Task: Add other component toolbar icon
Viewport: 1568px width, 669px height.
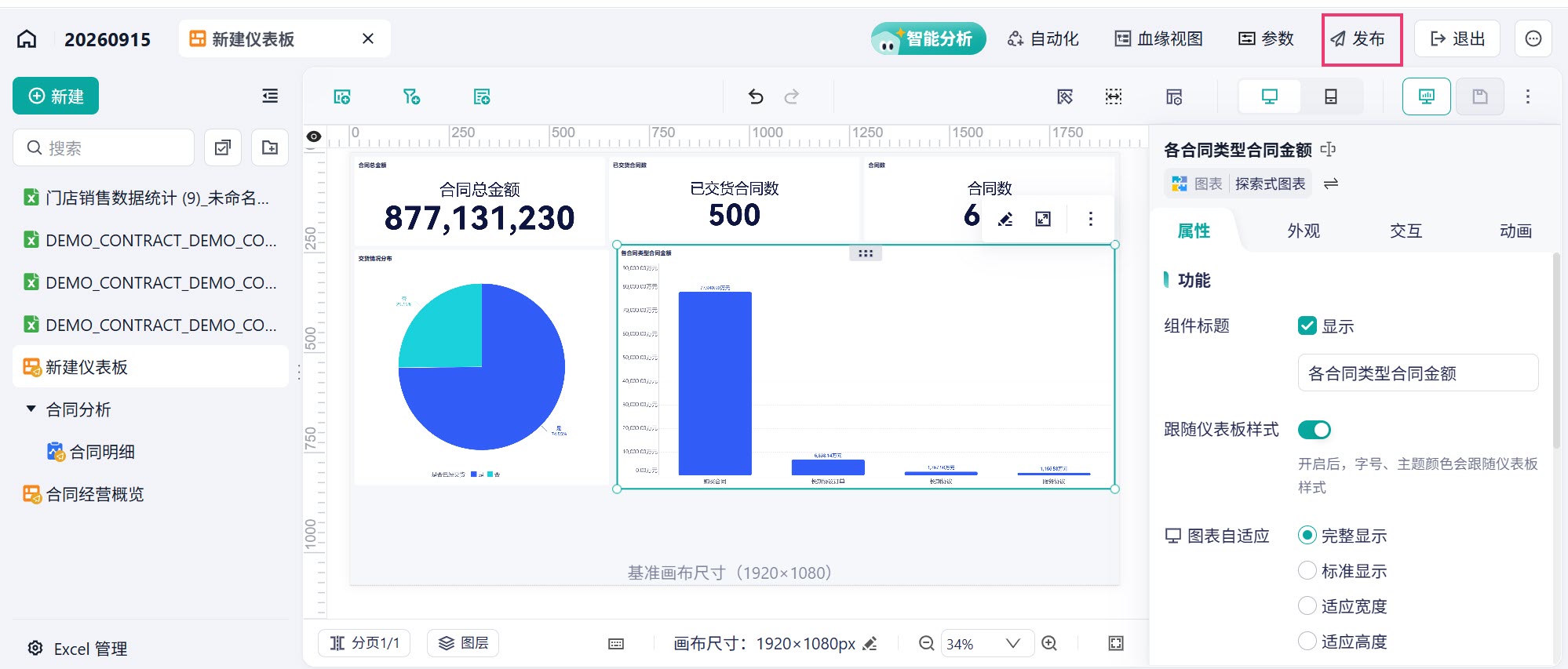Action: pos(482,96)
